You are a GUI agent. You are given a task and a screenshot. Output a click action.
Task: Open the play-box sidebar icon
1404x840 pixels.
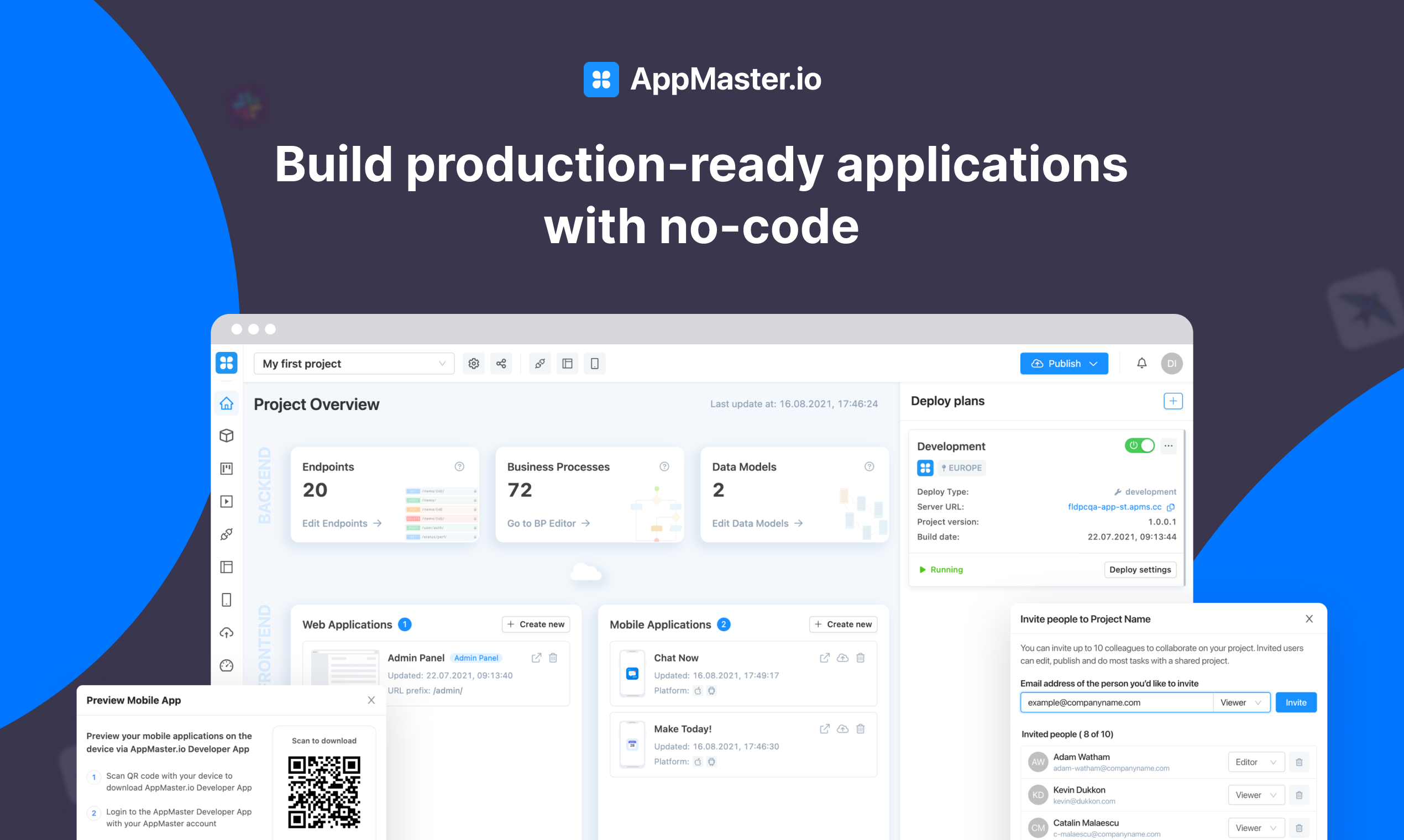click(227, 501)
